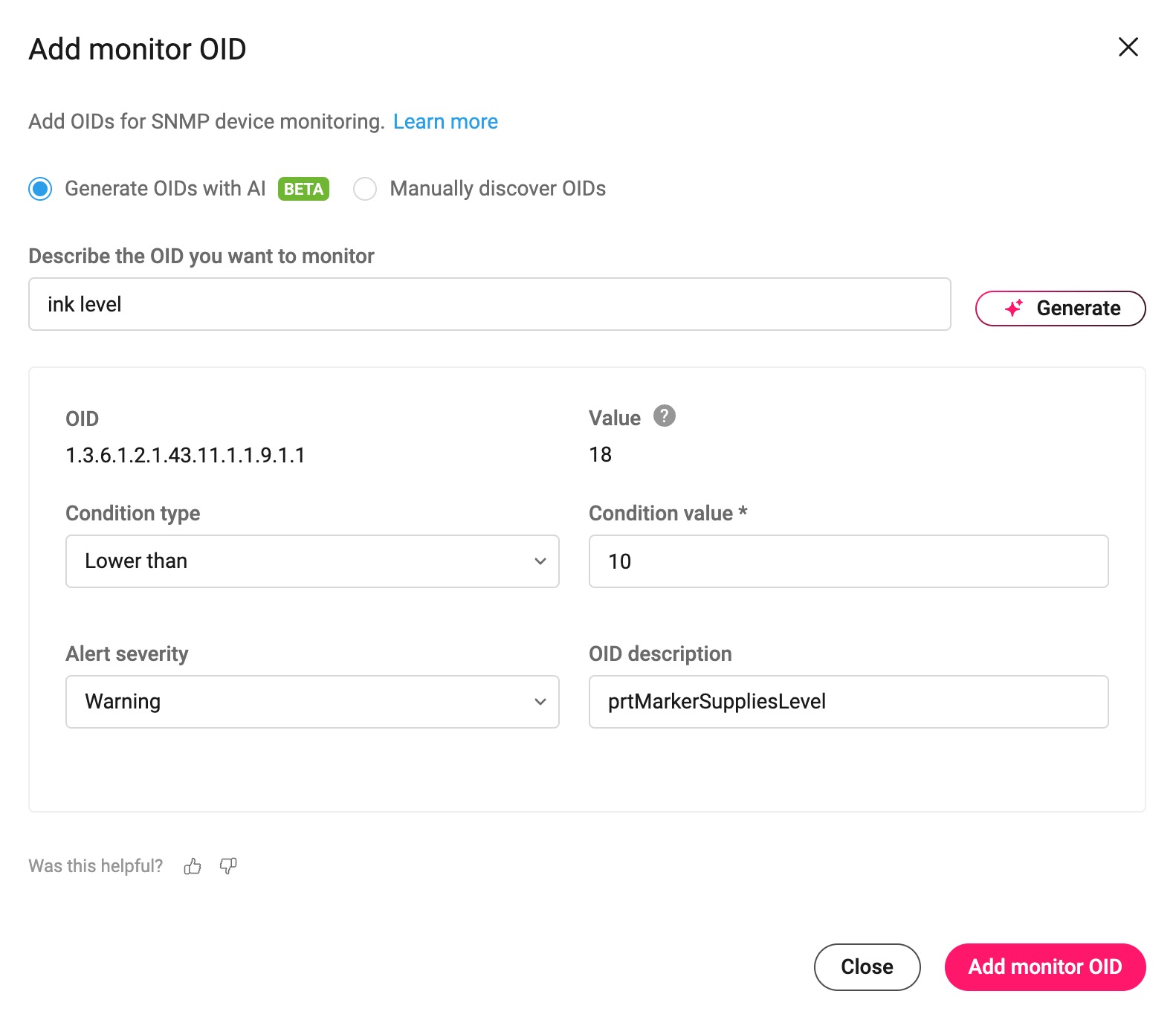Give thumbs up feedback
1176x1020 pixels.
193,866
